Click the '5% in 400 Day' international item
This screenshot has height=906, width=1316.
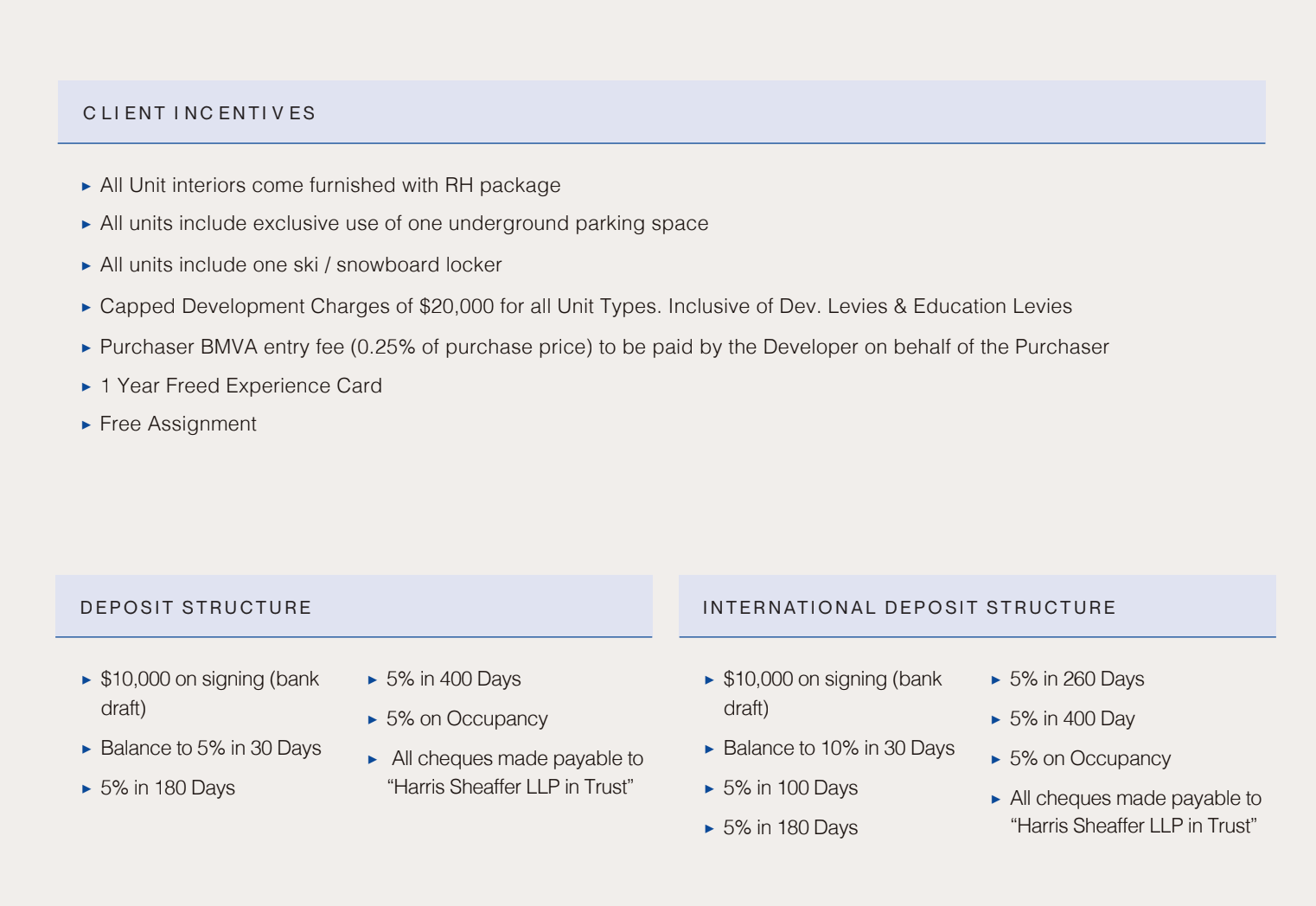click(x=1072, y=718)
